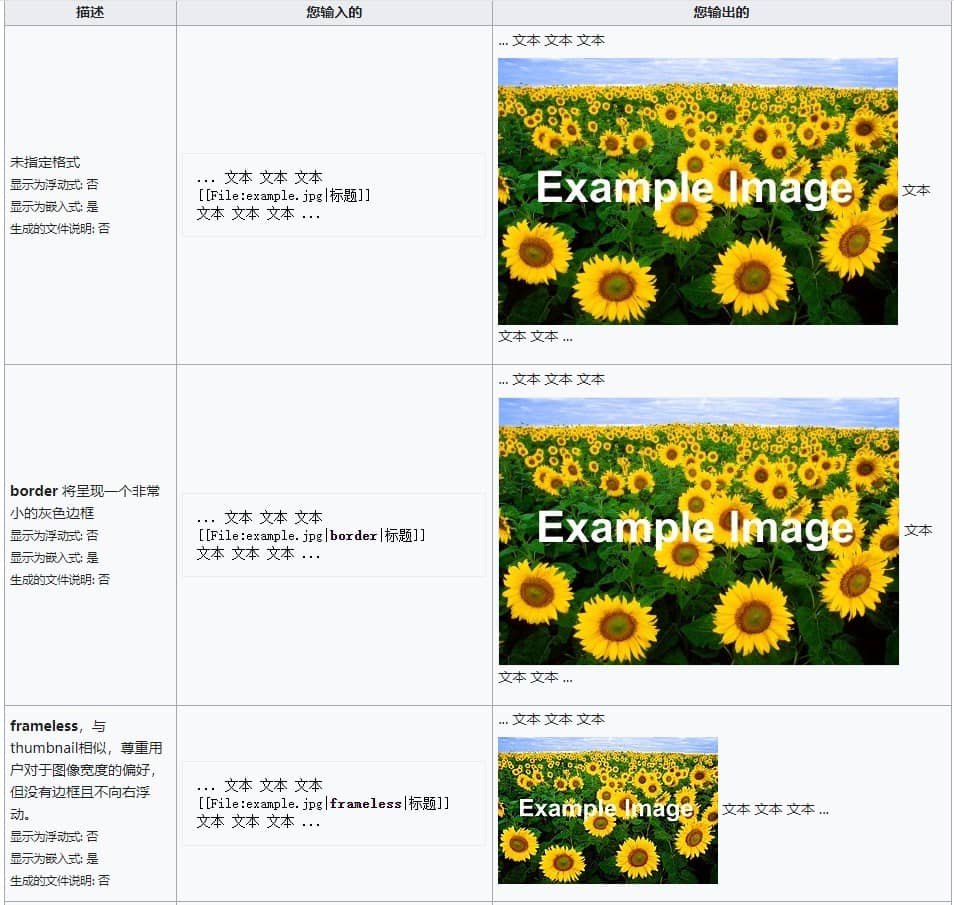Open the sunflower image in the border row

[698, 531]
